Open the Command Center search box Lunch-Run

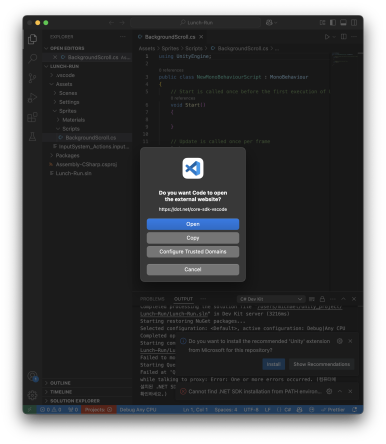click(196, 23)
